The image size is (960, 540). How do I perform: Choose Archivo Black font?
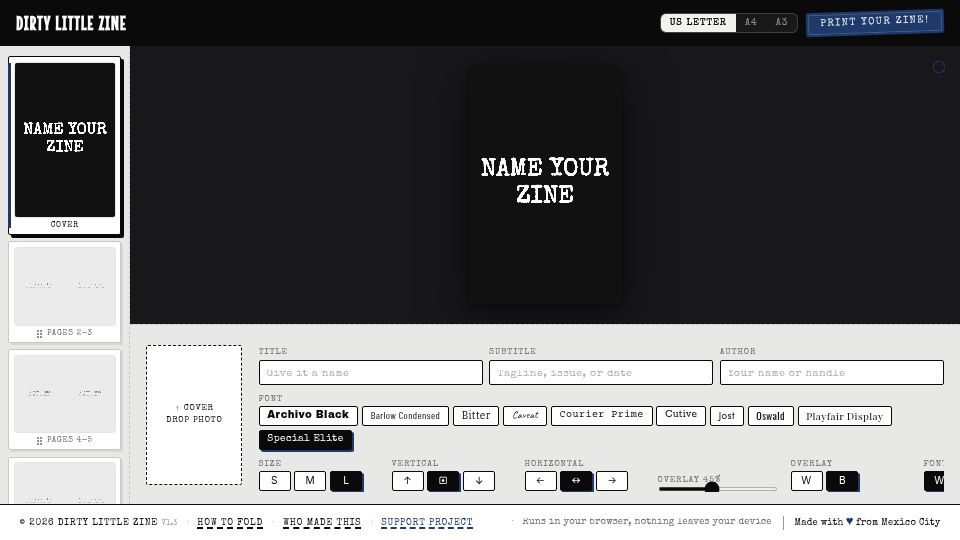tap(308, 415)
